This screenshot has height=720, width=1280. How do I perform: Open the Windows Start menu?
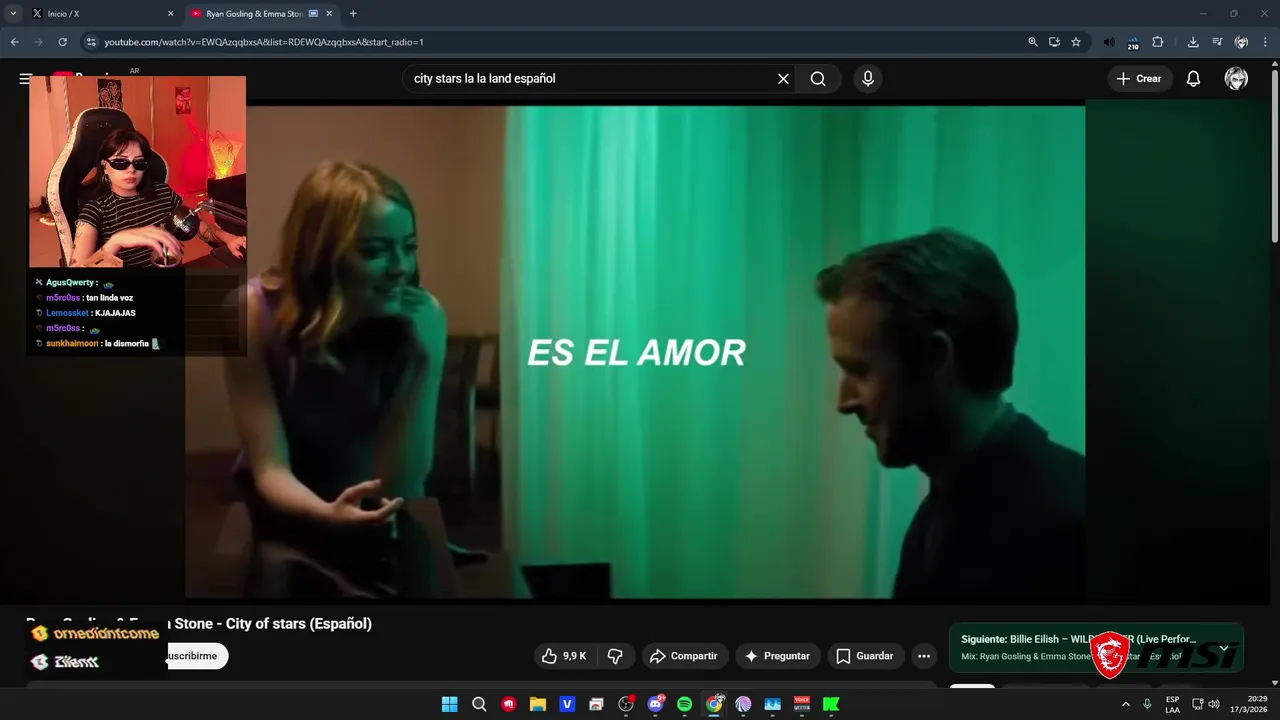click(x=450, y=704)
